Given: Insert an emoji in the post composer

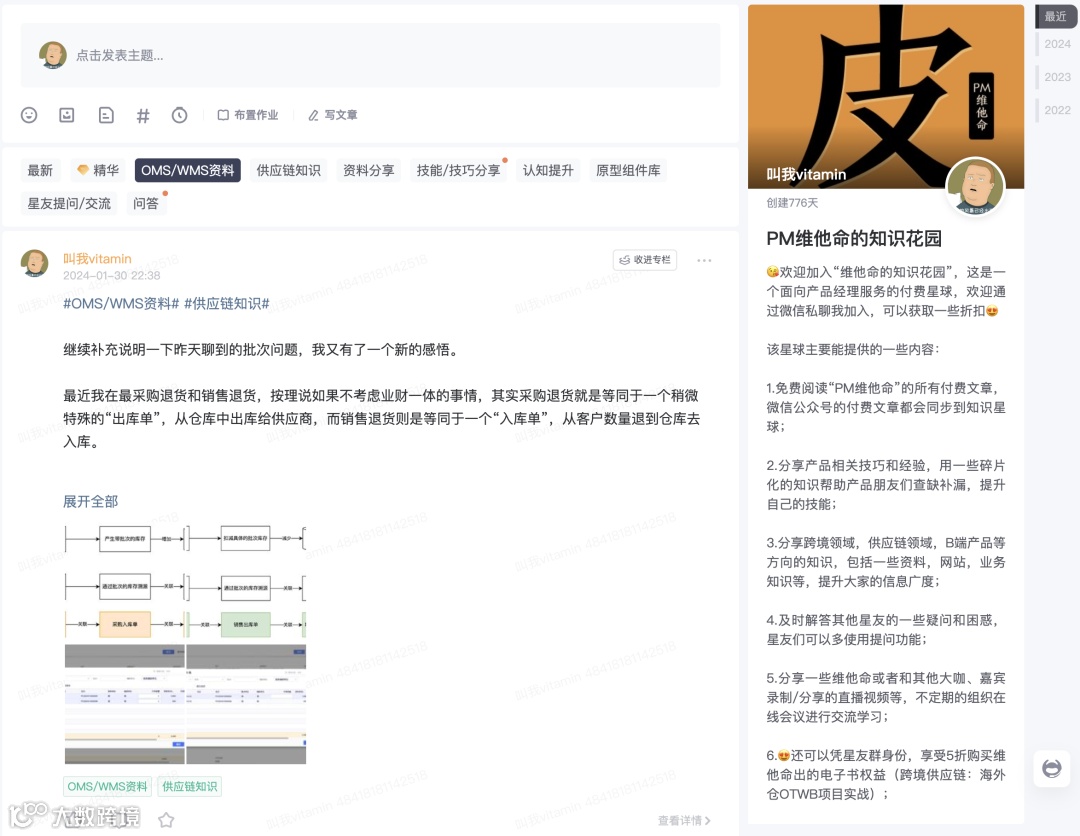Looking at the screenshot, I should click(x=28, y=115).
